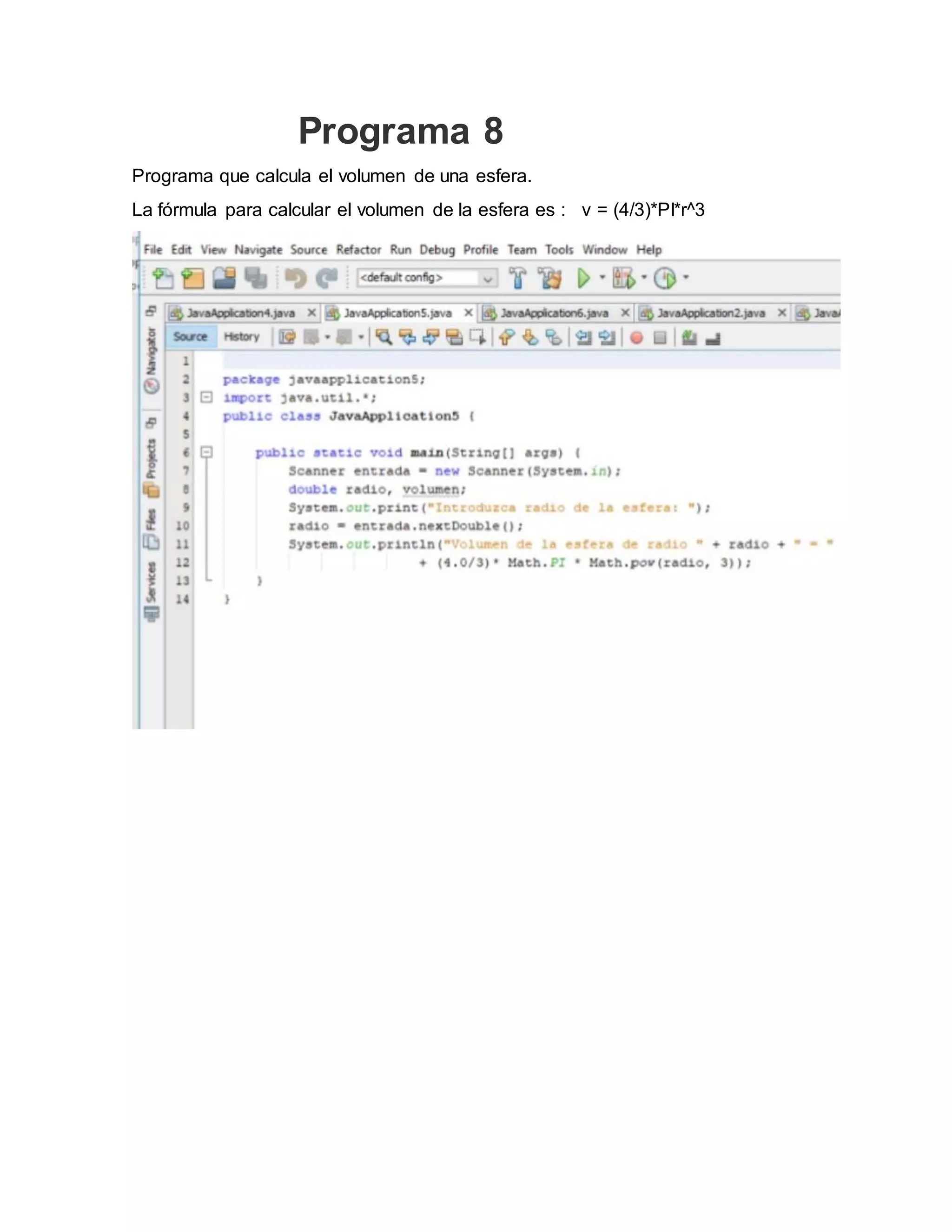Image resolution: width=952 pixels, height=1232 pixels.
Task: Collapse the import statement fold marker
Action: point(207,397)
